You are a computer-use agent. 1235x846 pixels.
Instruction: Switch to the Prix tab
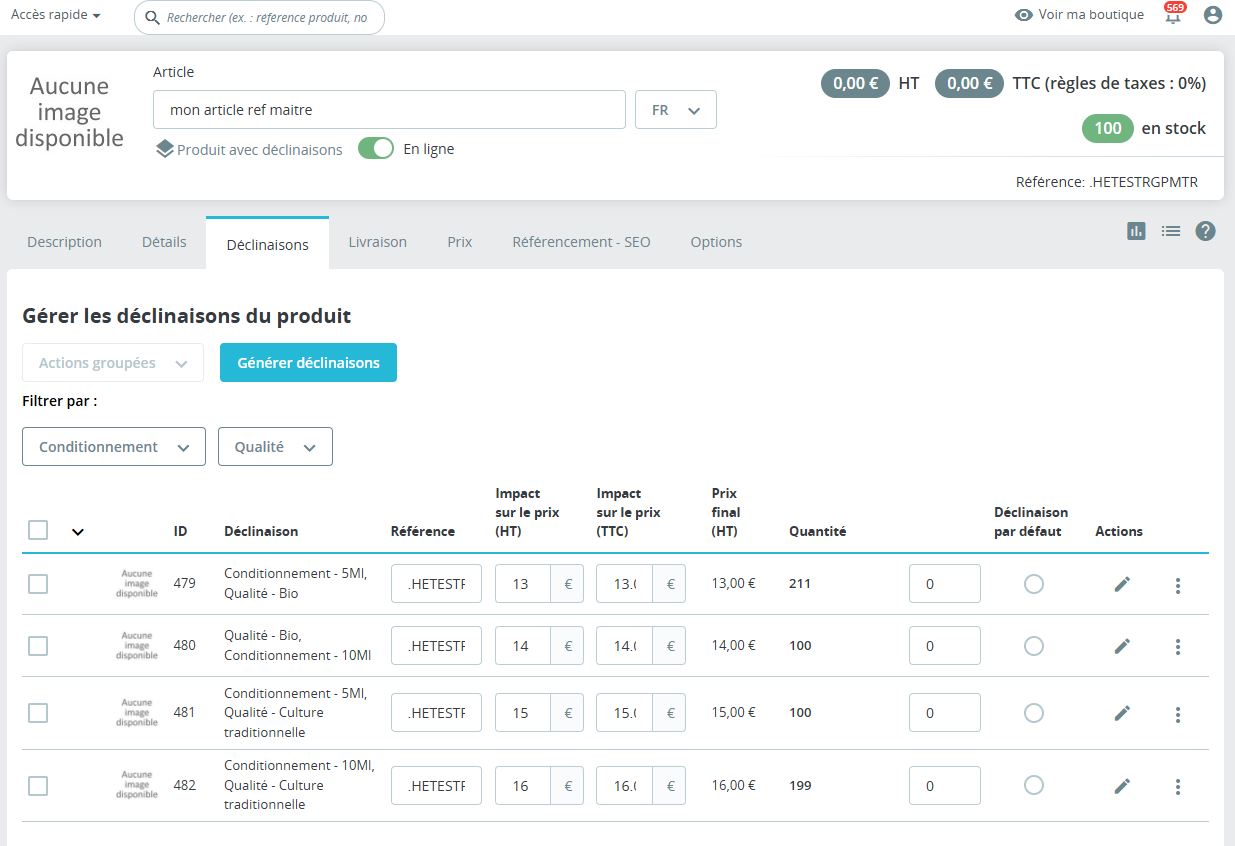pyautogui.click(x=460, y=242)
